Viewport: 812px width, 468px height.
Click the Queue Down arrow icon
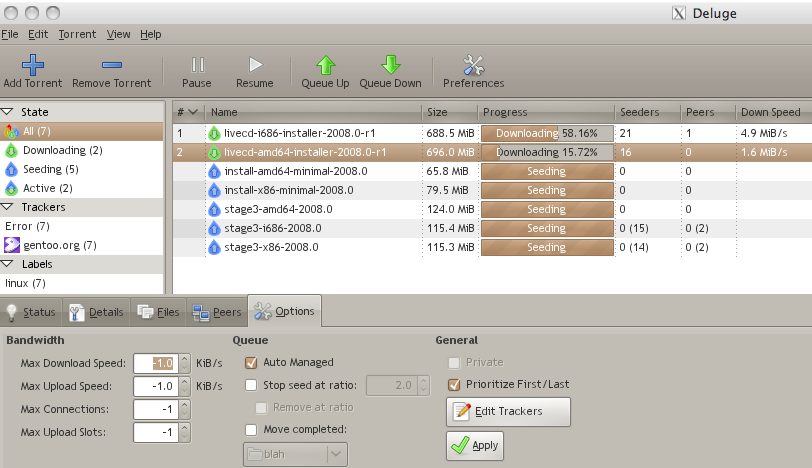click(x=390, y=65)
